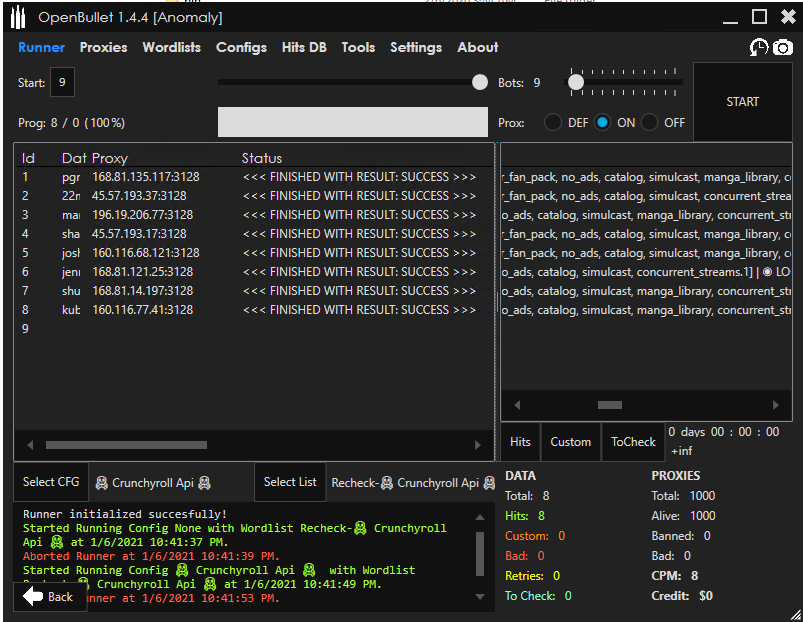The image size is (803, 622).
Task: Enable the DEF proxy option
Action: click(x=554, y=122)
